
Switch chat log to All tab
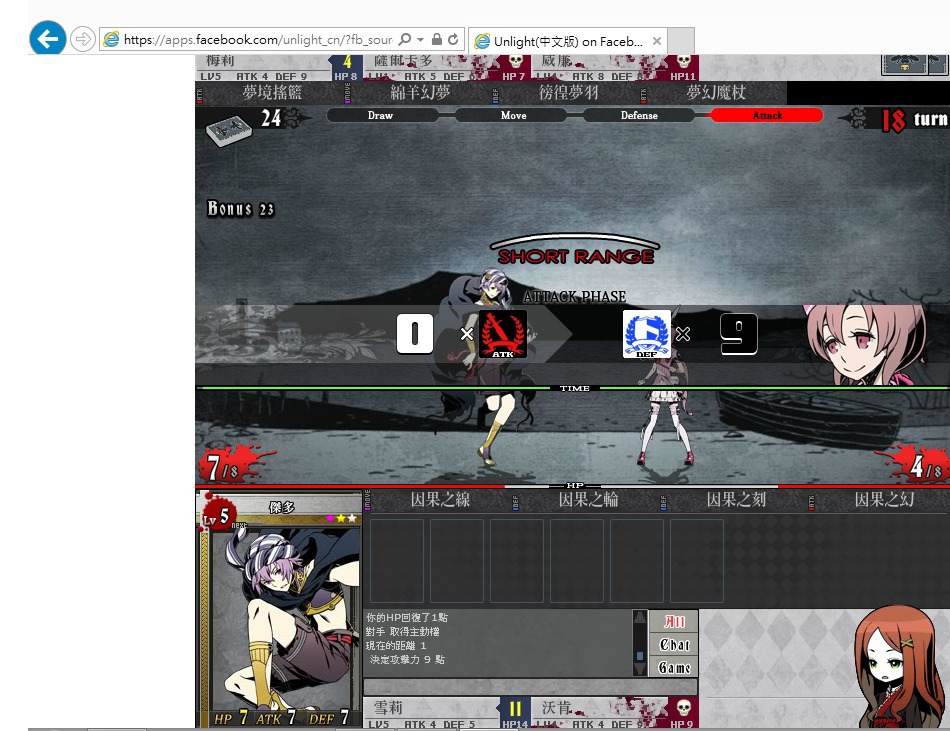pyautogui.click(x=674, y=622)
